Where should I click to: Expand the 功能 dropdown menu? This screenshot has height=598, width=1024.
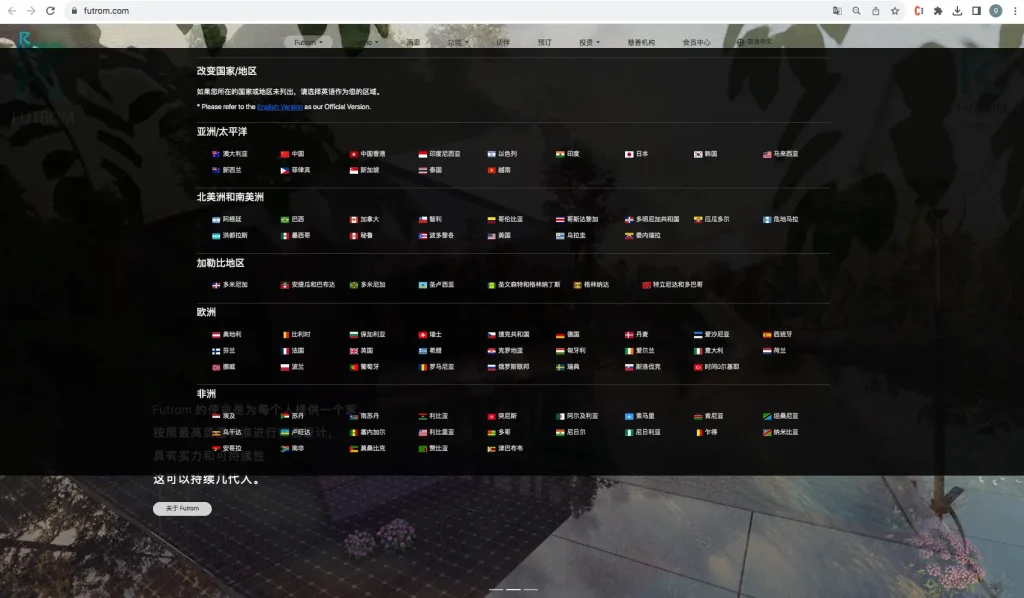pos(458,43)
